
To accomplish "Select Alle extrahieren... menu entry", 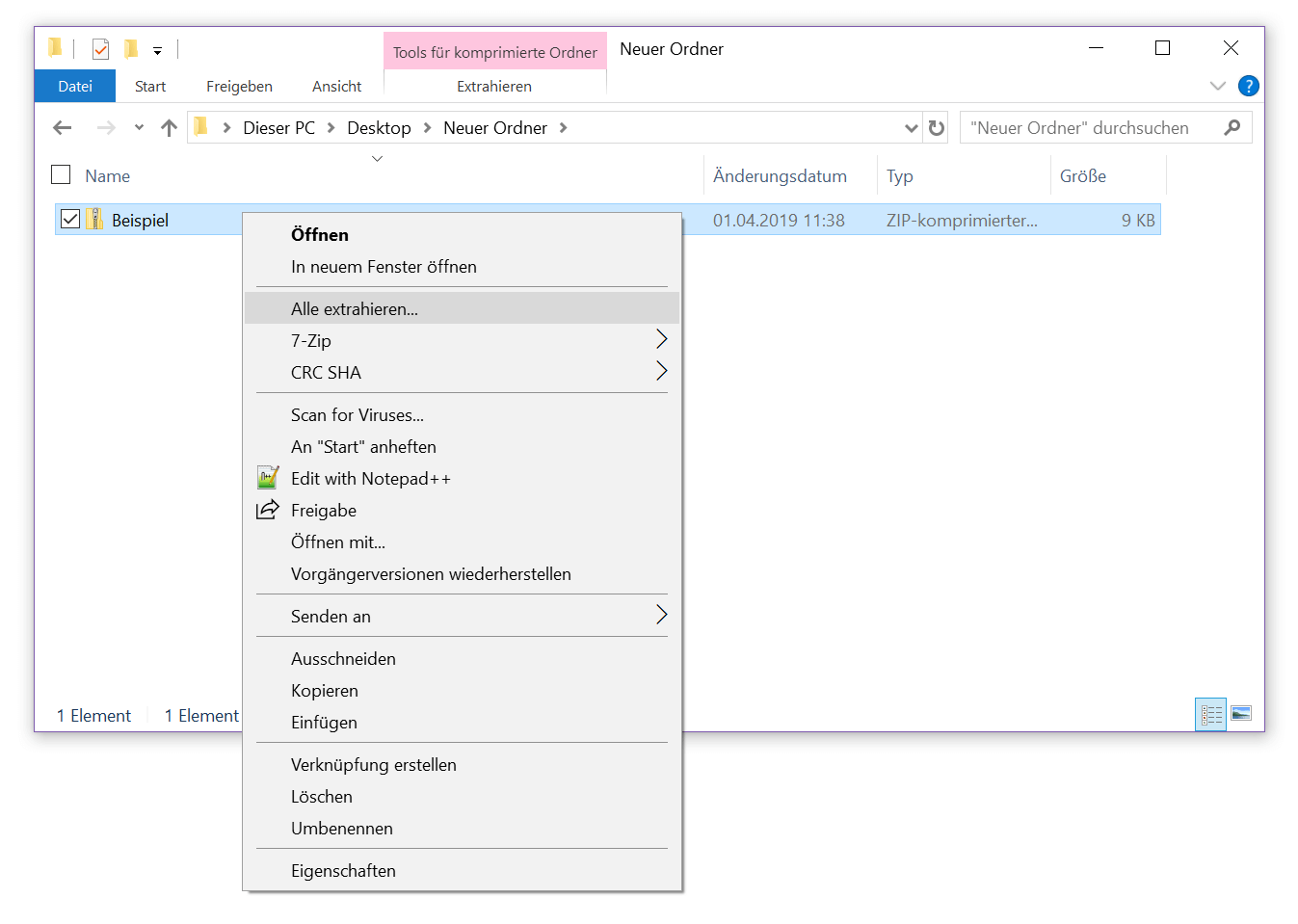I will pos(462,308).
